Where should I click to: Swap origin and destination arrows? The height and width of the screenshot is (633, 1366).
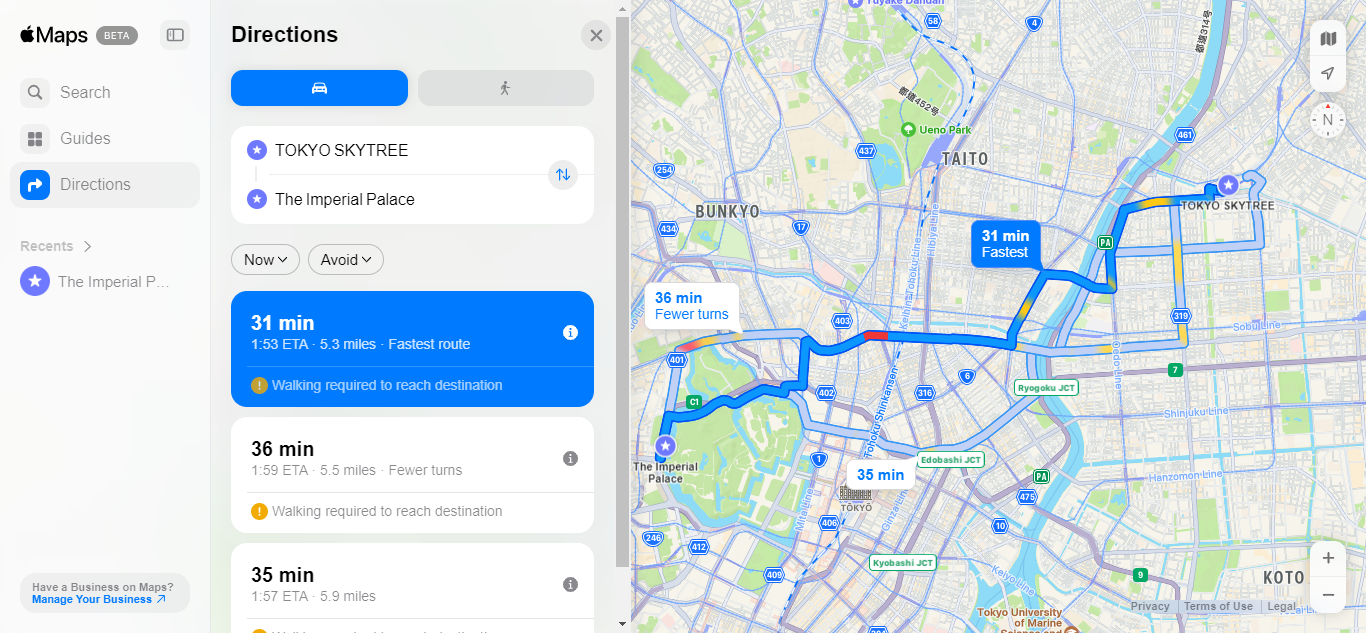563,175
